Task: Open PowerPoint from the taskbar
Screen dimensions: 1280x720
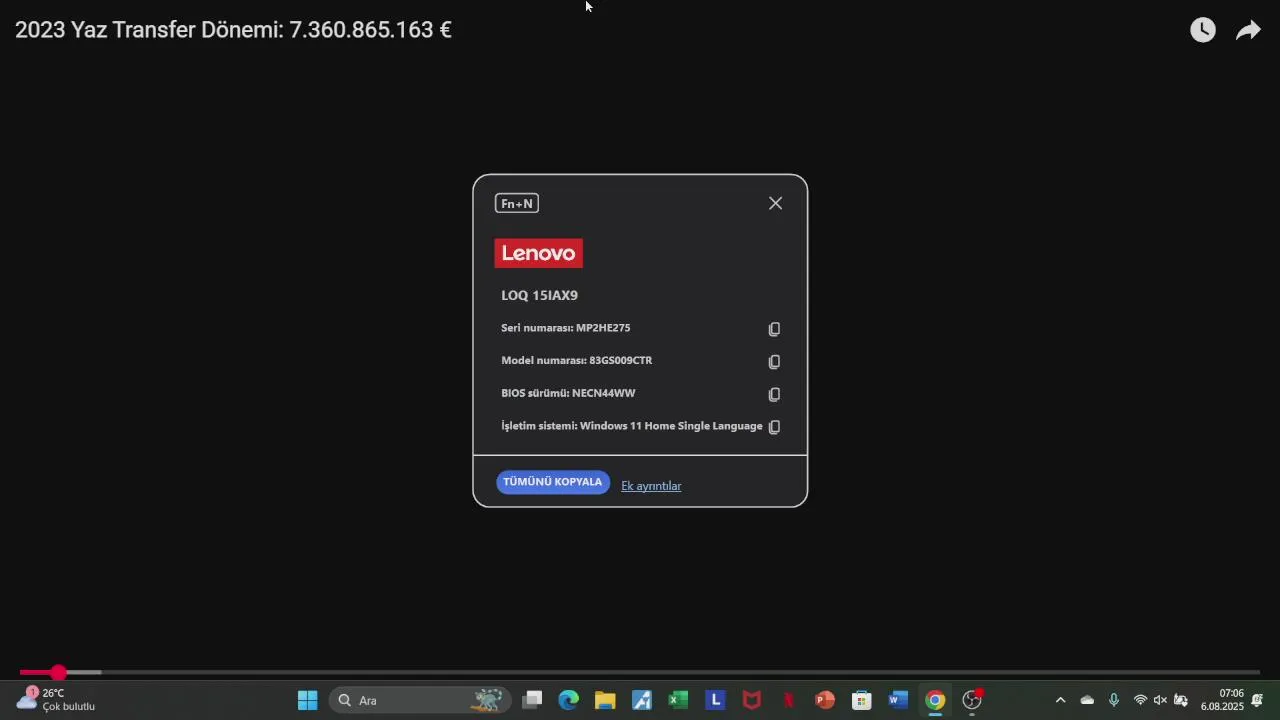Action: coord(825,700)
